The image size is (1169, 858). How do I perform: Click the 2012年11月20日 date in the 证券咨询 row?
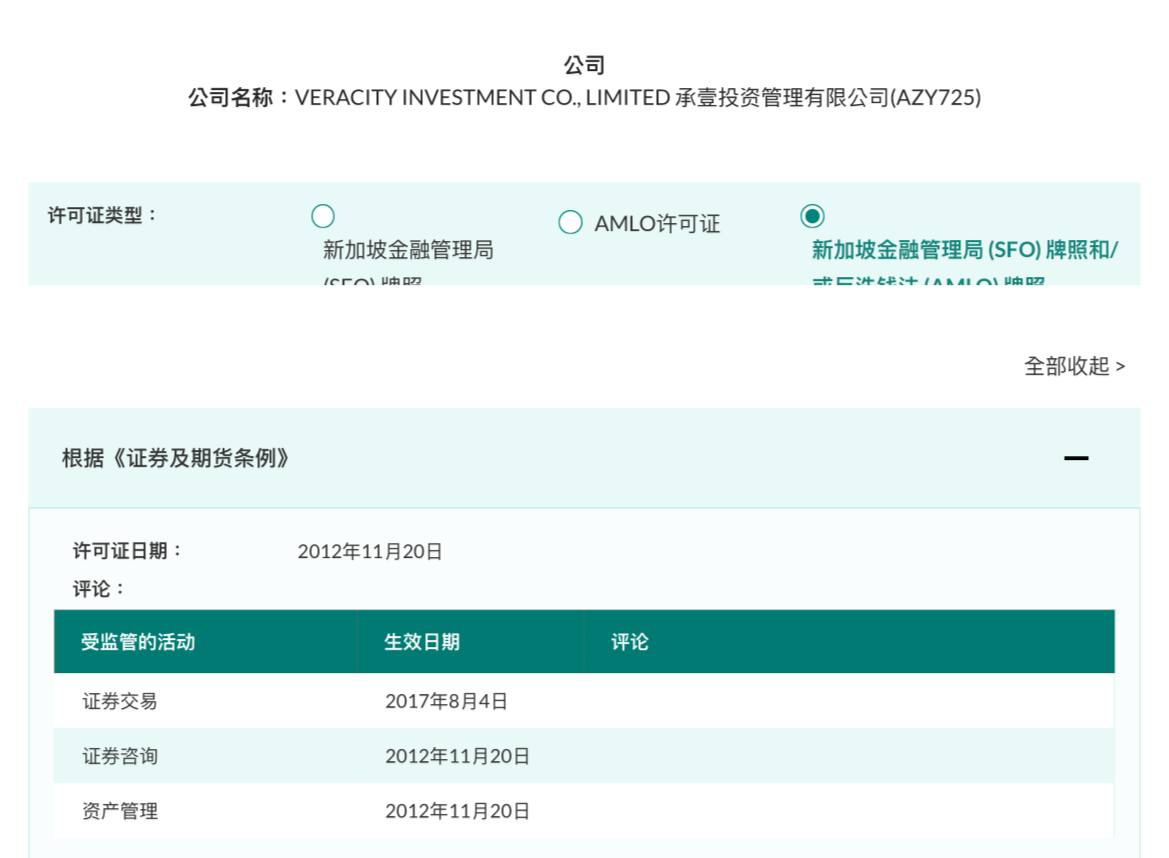pos(457,756)
